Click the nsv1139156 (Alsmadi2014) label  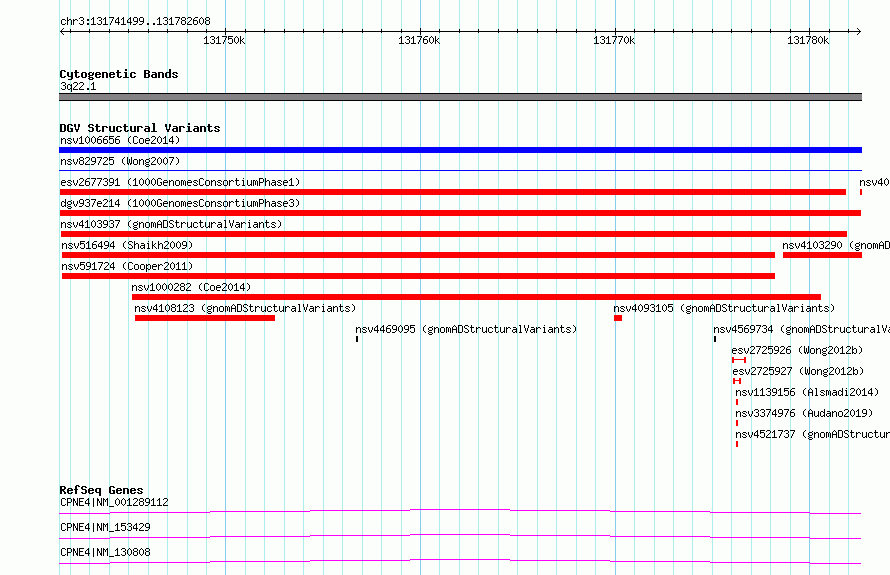[x=807, y=392]
